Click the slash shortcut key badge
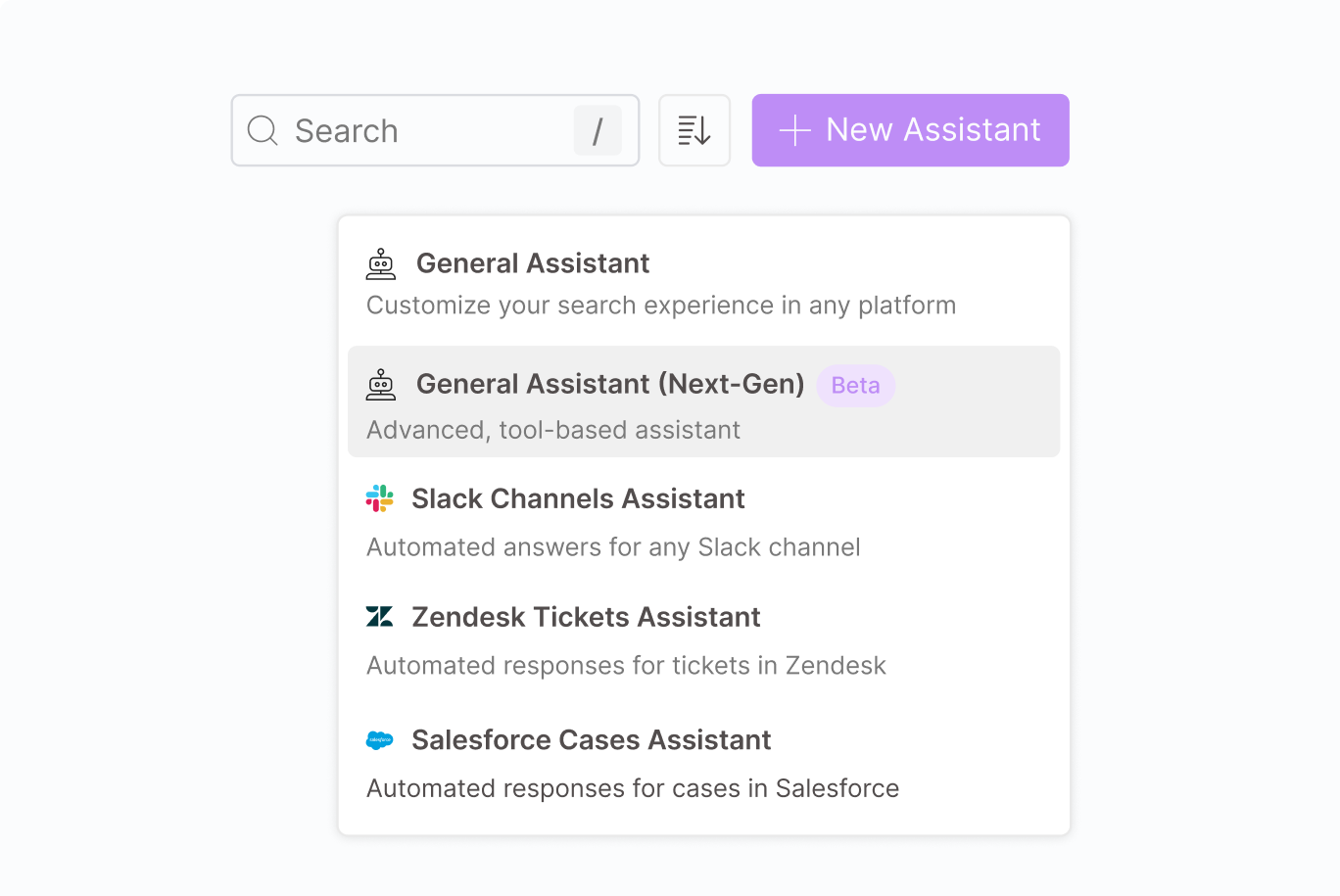The image size is (1340, 896). click(x=598, y=130)
